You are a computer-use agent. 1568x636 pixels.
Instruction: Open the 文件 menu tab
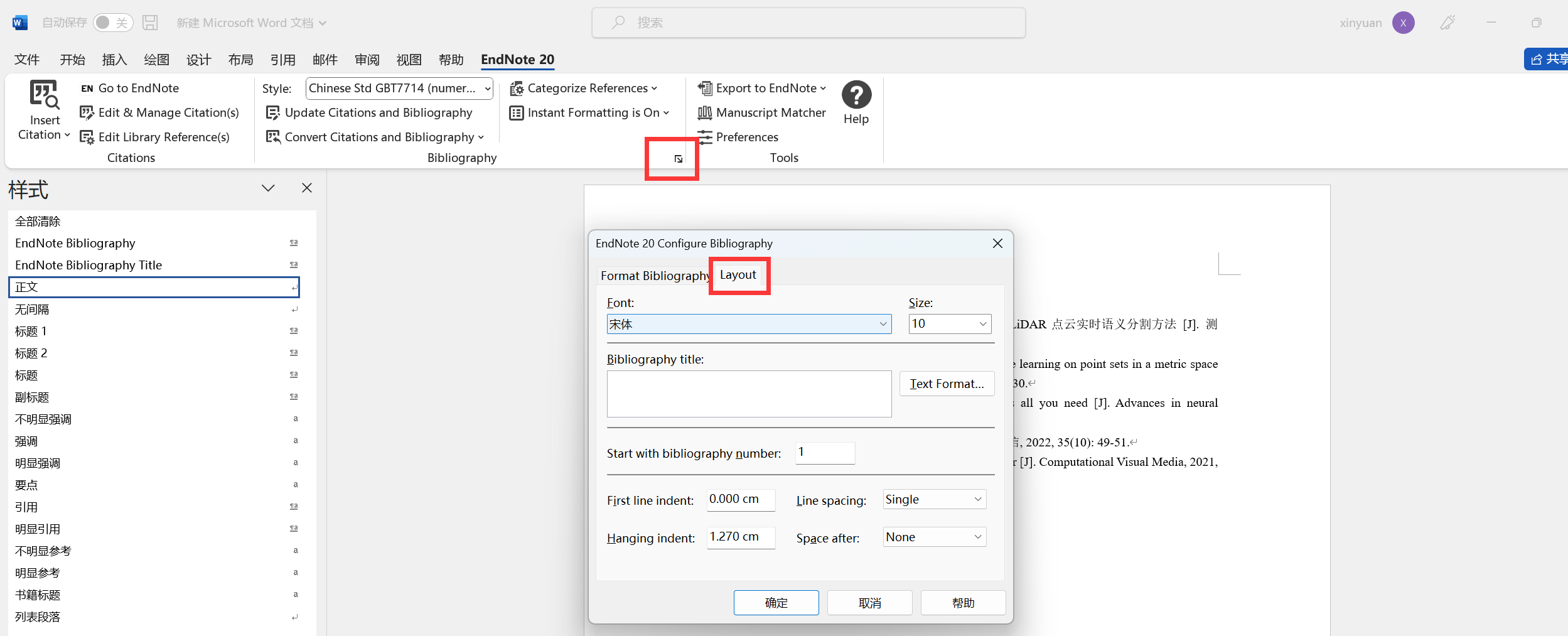point(27,60)
